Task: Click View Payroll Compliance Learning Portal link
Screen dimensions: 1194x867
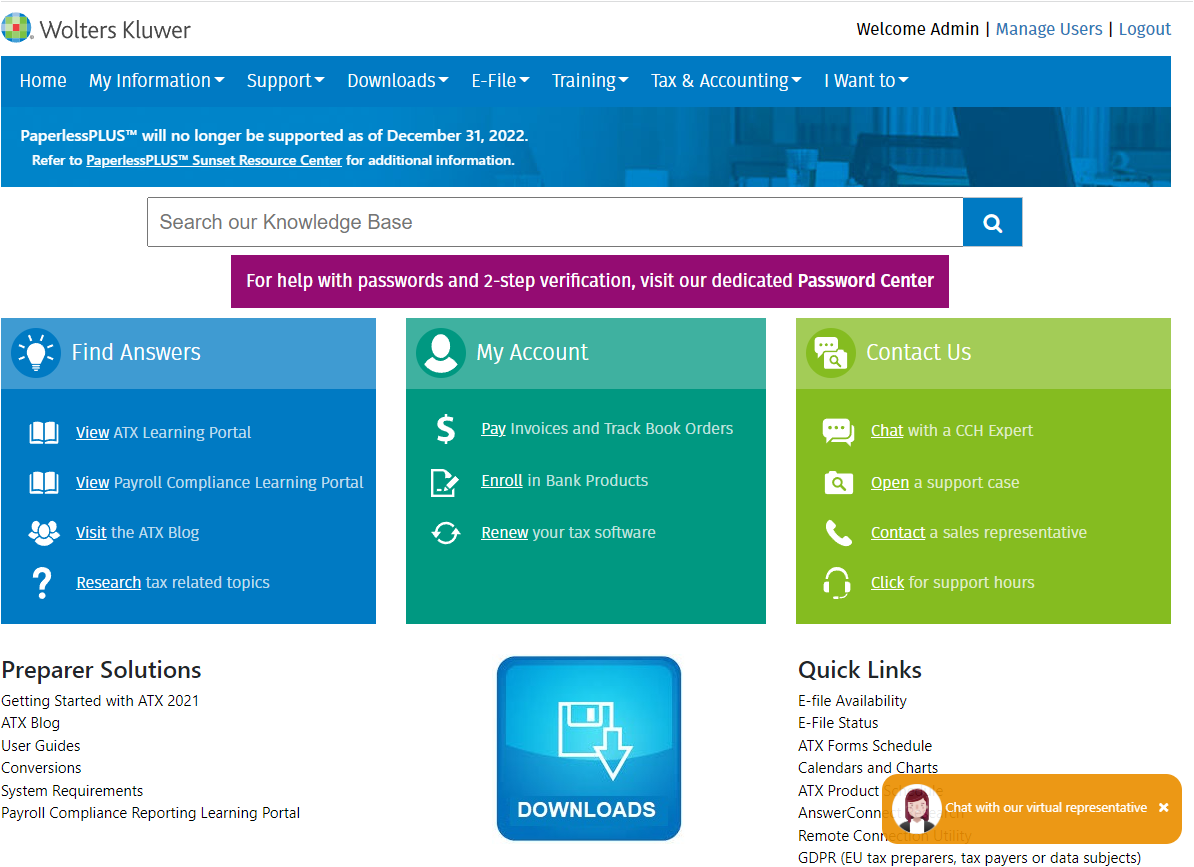Action: 219,483
